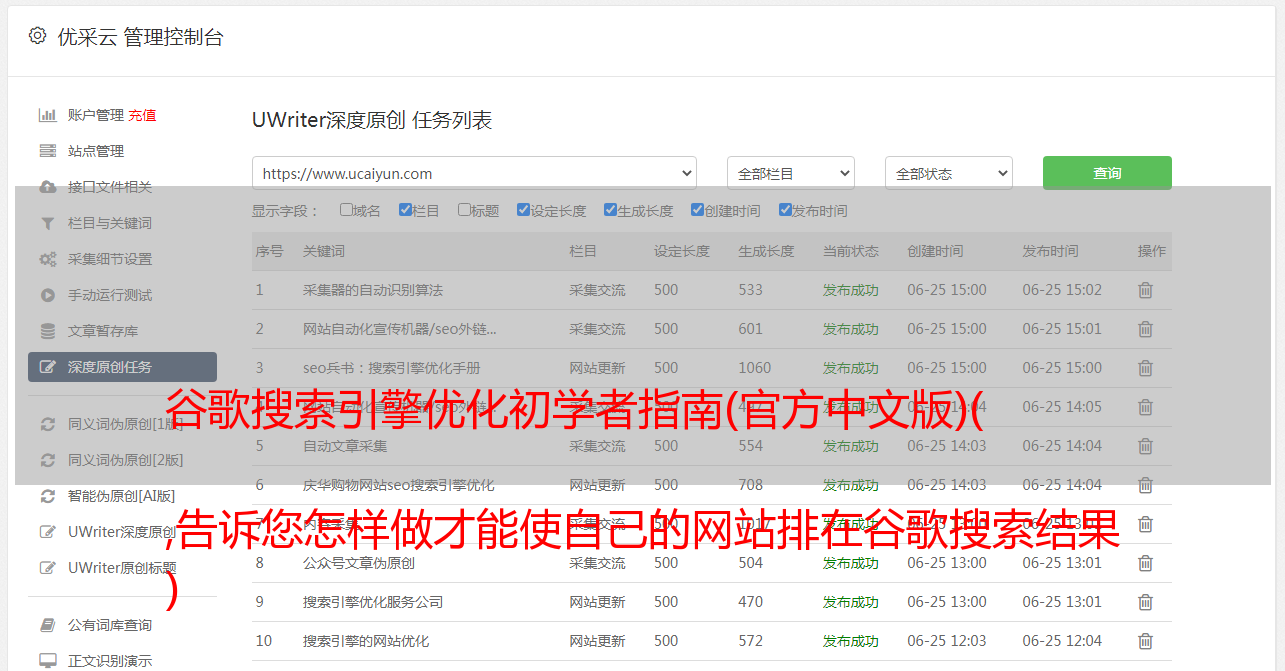Open the site URL dropdown
The width and height of the screenshot is (1285, 671).
(474, 173)
